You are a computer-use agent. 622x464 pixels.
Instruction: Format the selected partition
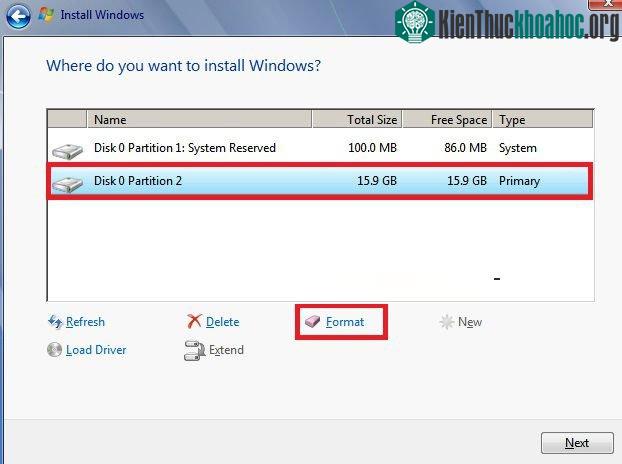(345, 322)
